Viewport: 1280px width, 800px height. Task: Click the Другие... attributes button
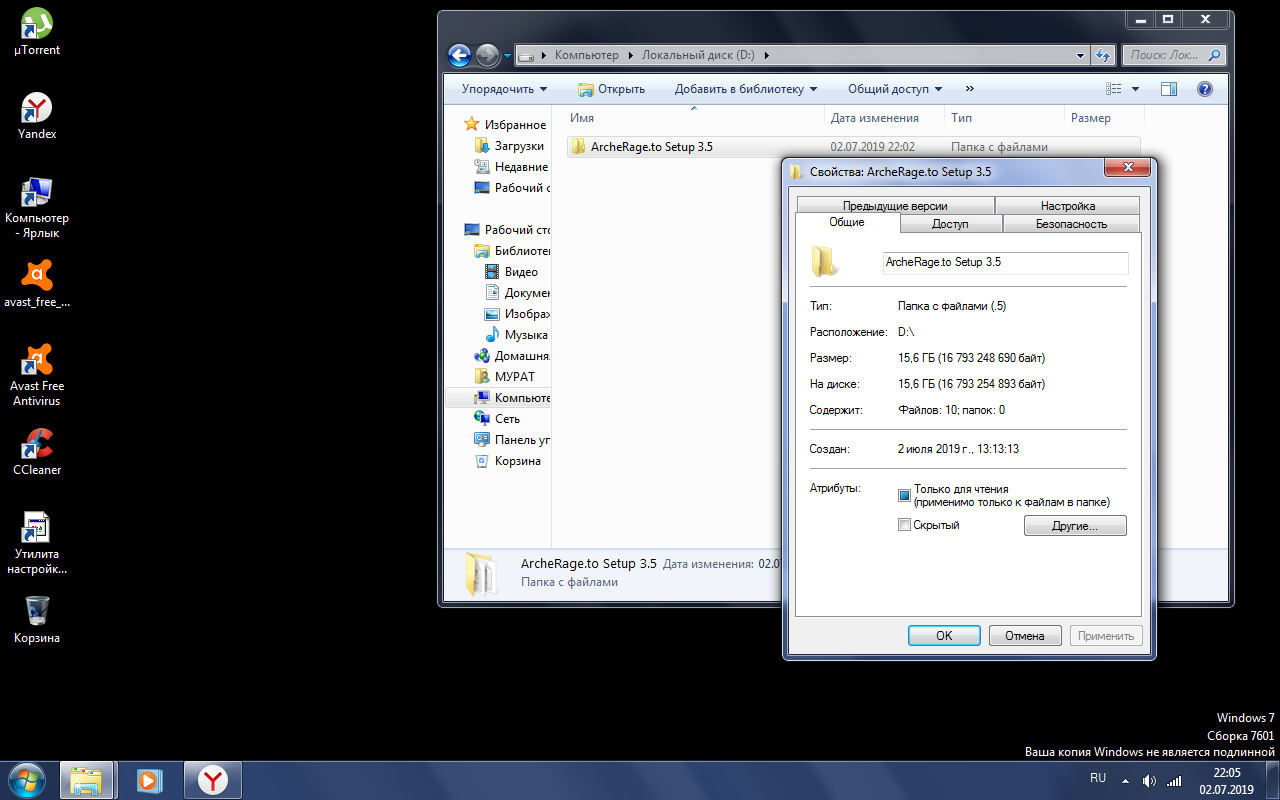point(1075,525)
